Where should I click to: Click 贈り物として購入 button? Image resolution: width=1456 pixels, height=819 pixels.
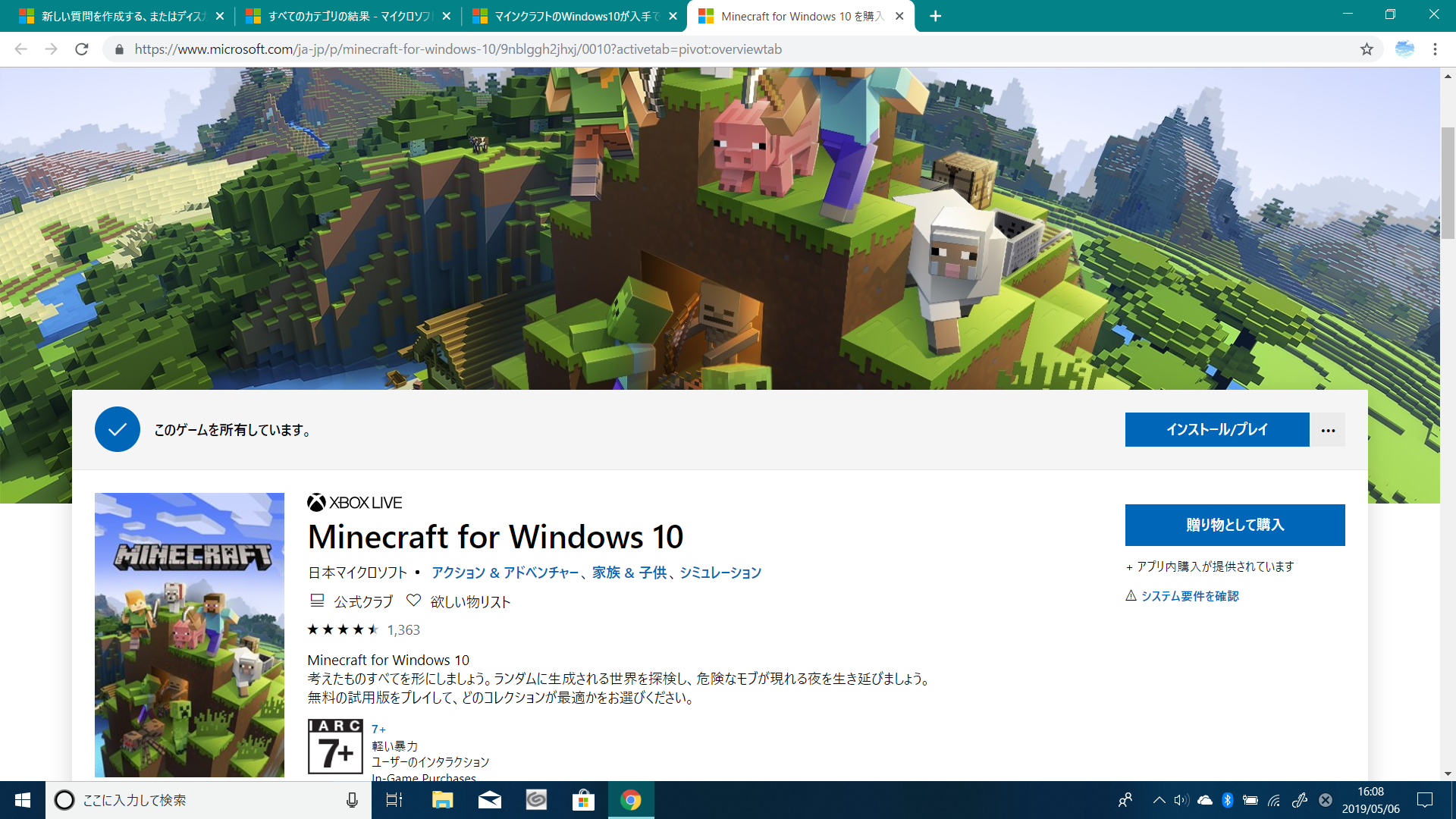pyautogui.click(x=1235, y=525)
